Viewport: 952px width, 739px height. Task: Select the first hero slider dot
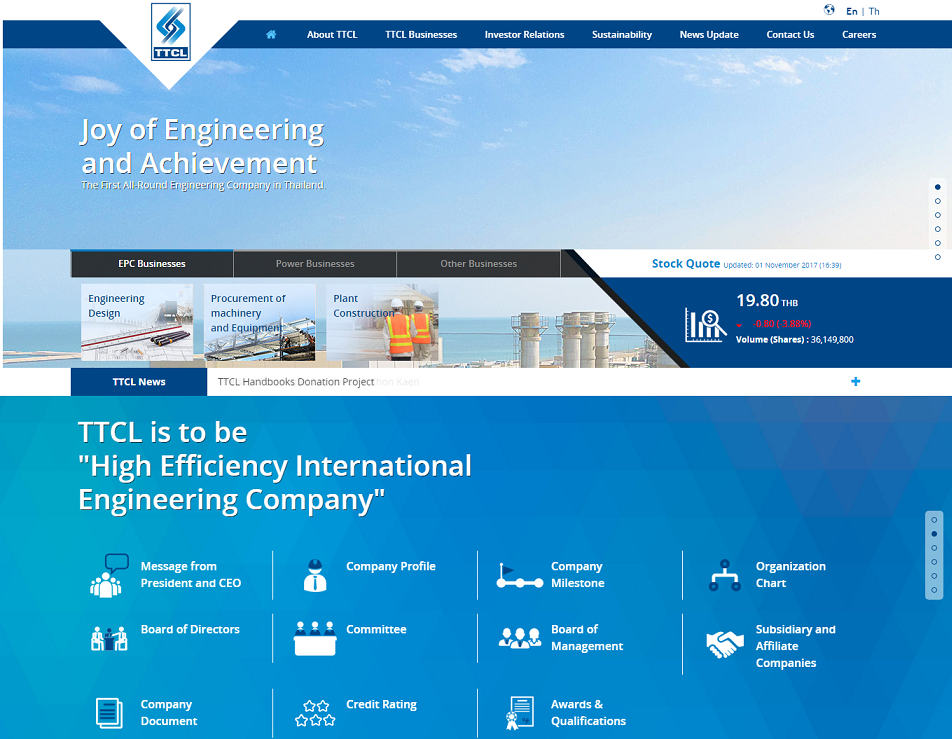pyautogui.click(x=937, y=187)
